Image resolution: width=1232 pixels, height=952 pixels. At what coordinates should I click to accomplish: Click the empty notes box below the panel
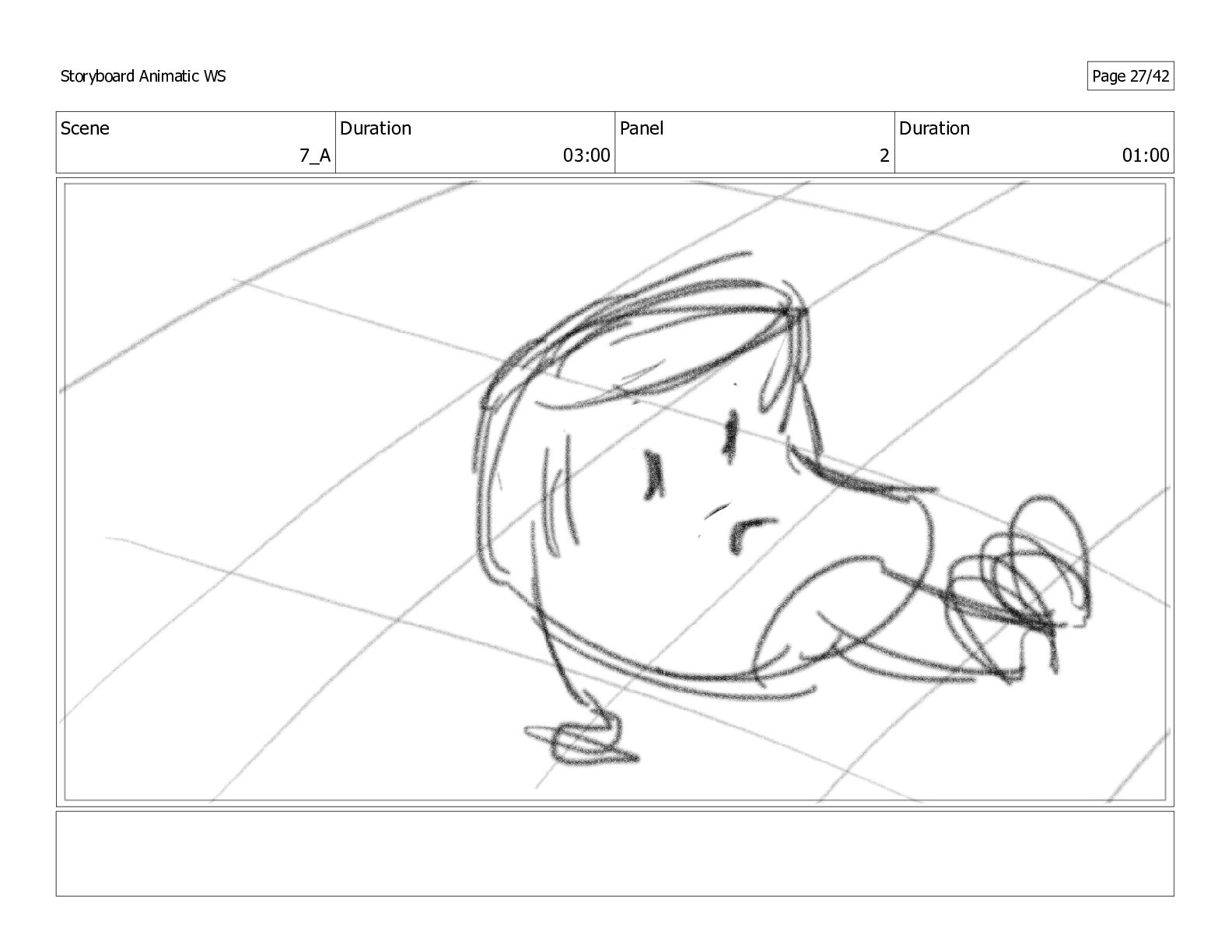point(614,854)
